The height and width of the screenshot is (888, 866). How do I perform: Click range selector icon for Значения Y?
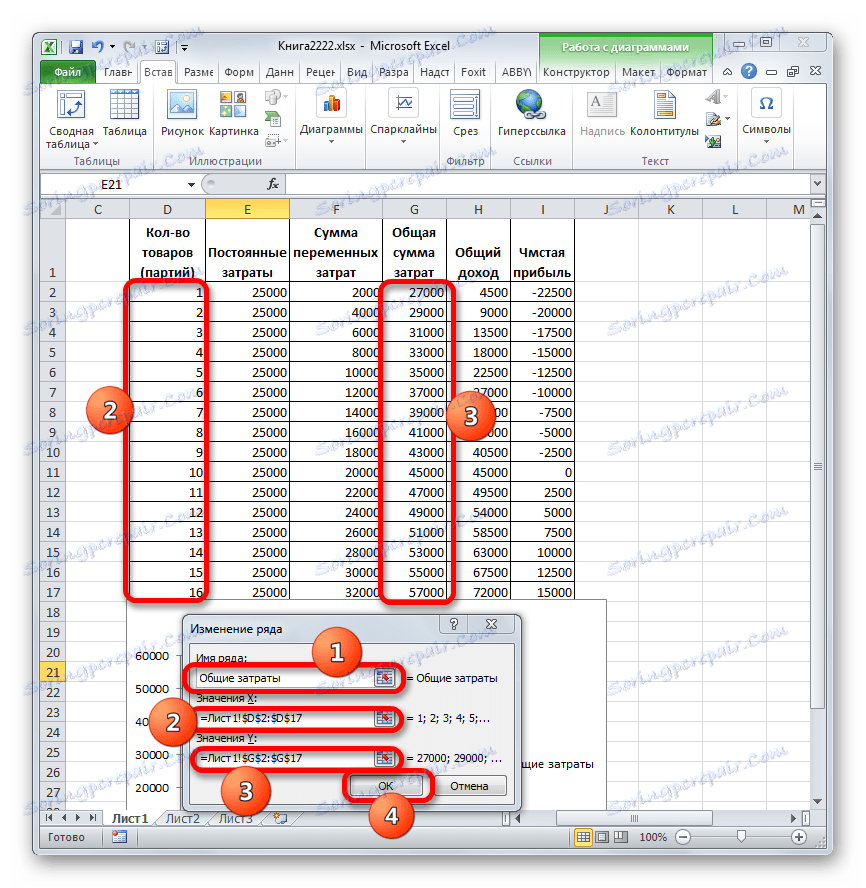click(x=385, y=758)
